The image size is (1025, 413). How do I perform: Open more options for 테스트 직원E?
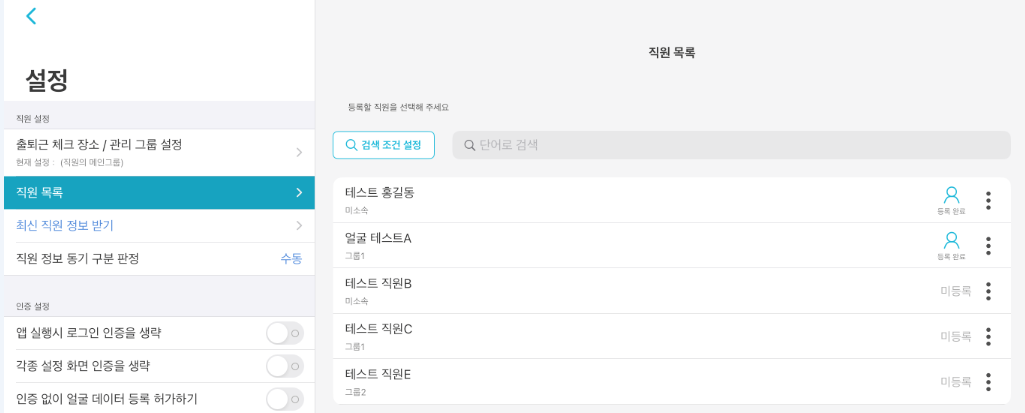click(x=988, y=381)
